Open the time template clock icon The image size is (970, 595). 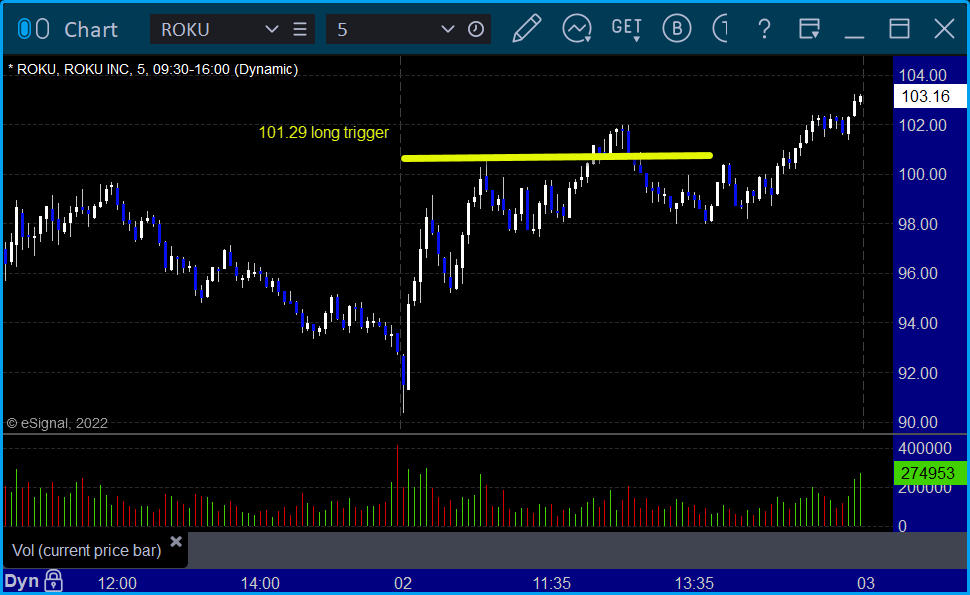[476, 29]
